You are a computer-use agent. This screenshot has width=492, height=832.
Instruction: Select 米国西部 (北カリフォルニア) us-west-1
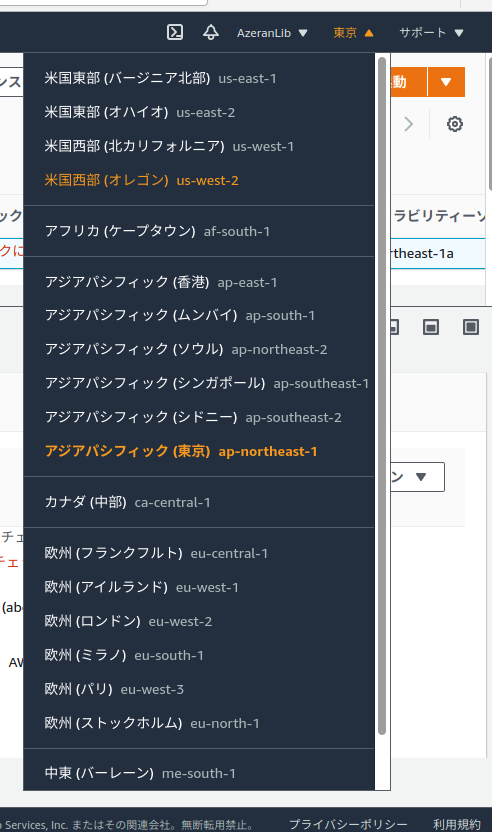pyautogui.click(x=199, y=146)
